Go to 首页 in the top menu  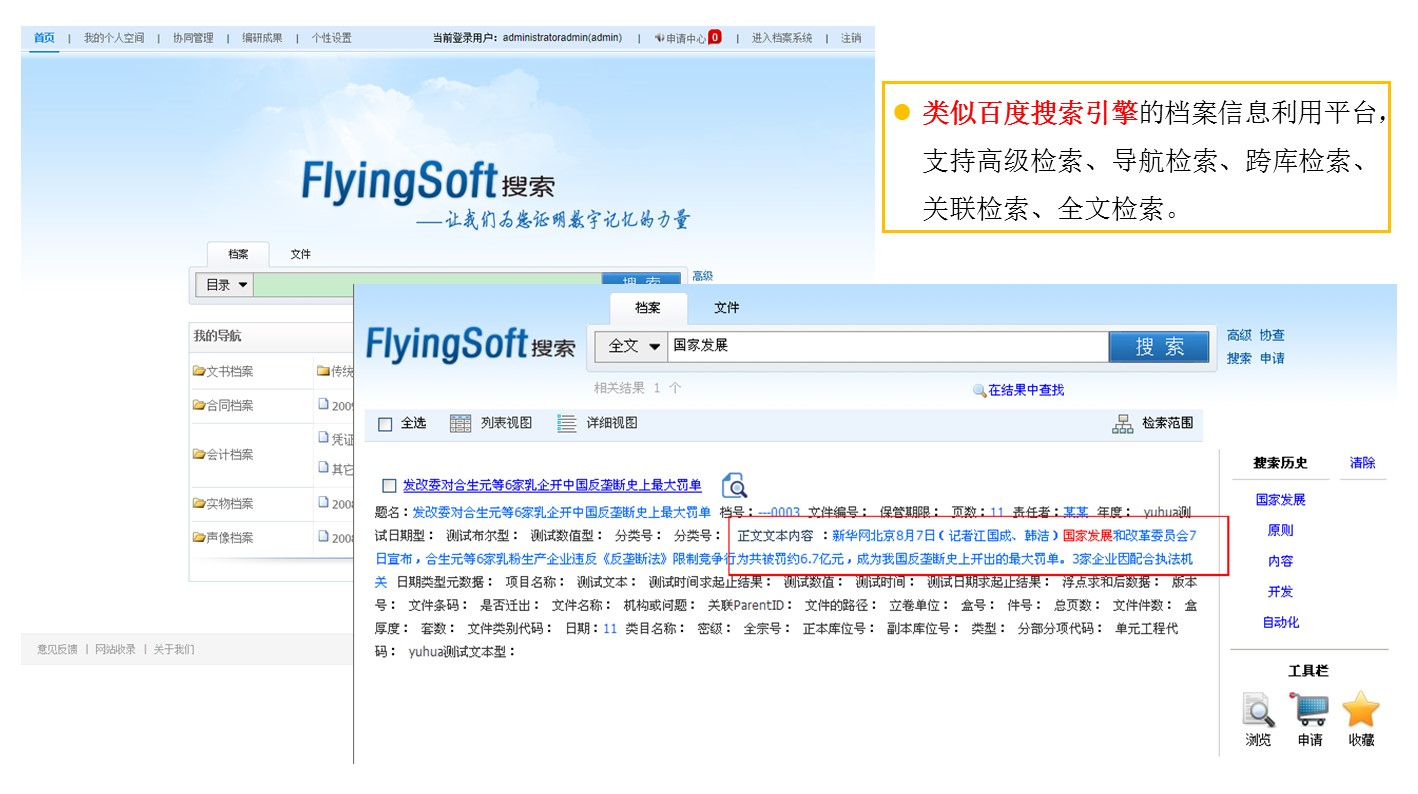(x=44, y=38)
